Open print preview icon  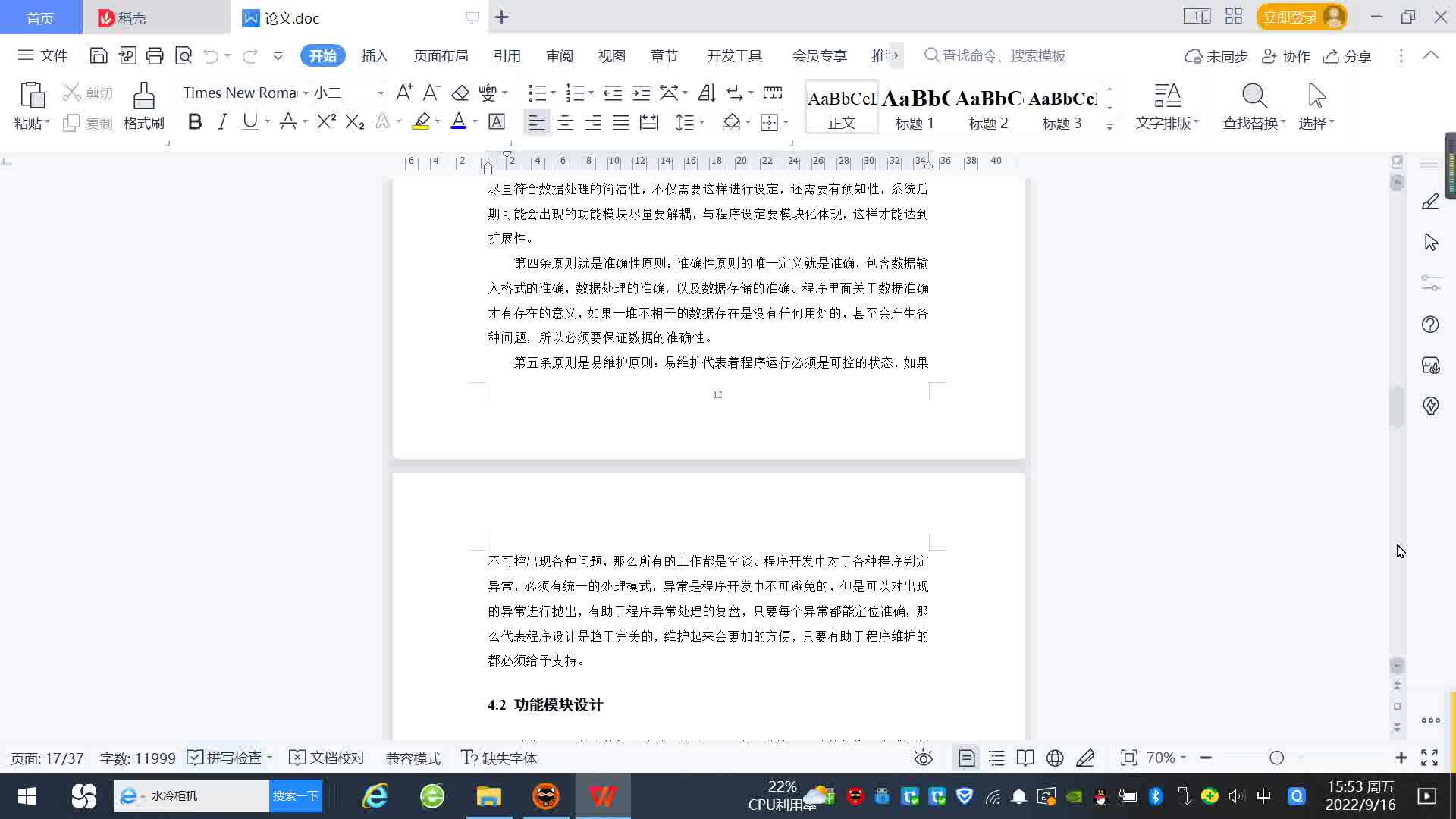pos(184,55)
